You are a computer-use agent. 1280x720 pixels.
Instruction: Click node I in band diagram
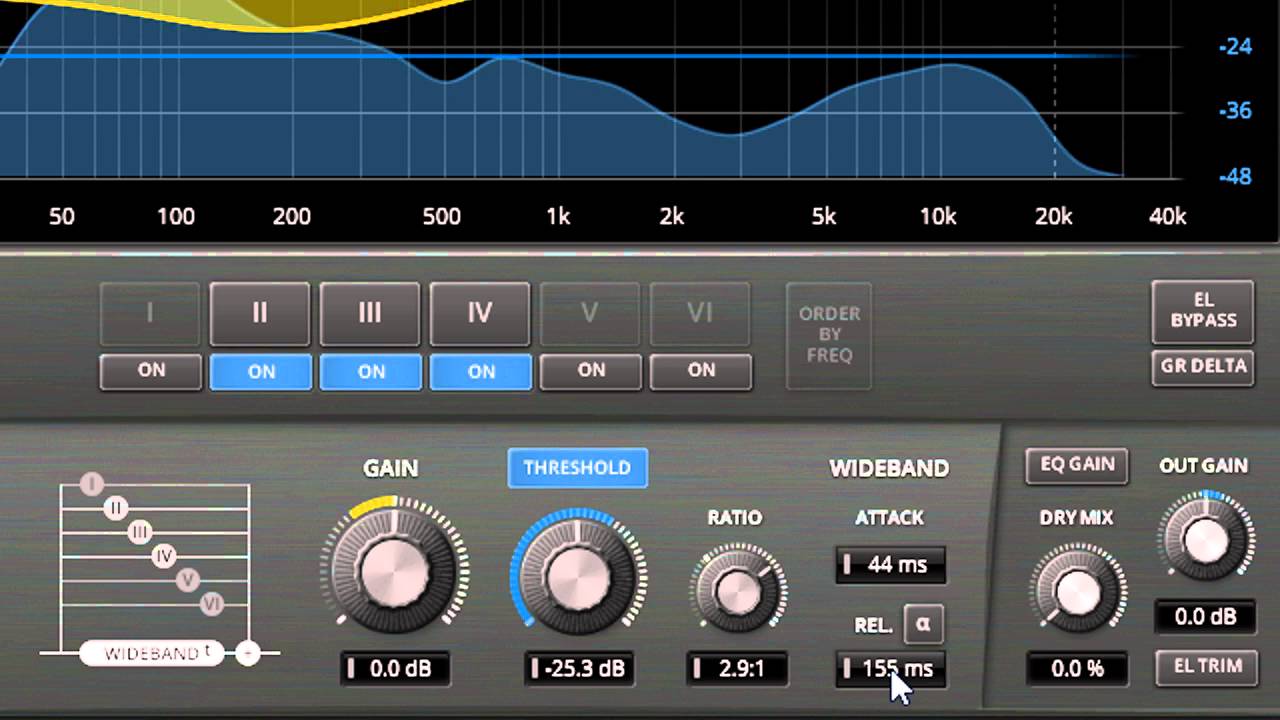click(x=92, y=485)
